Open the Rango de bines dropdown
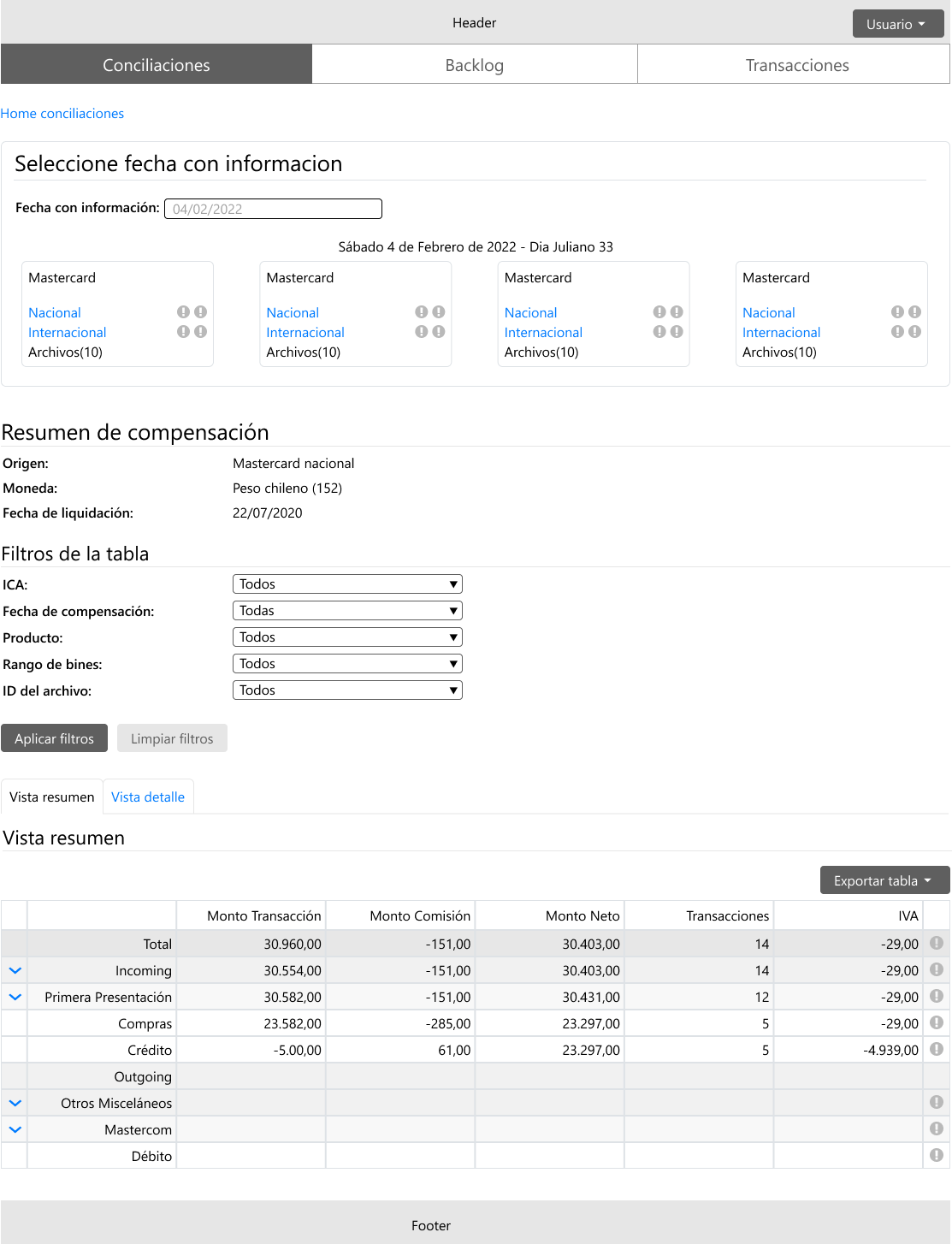This screenshot has height=1244, width=952. (x=347, y=664)
